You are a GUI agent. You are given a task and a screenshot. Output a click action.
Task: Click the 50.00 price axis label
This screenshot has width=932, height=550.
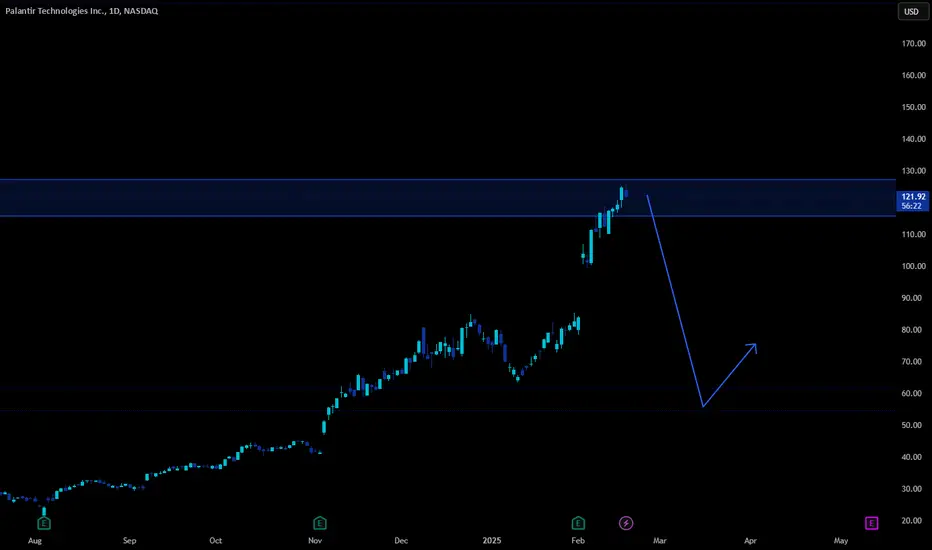click(912, 425)
